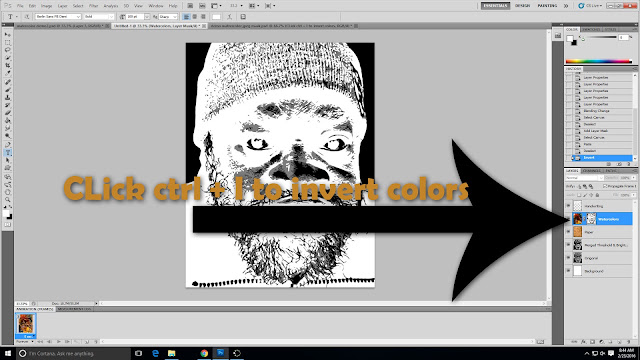Hide the Background layer

(569, 271)
